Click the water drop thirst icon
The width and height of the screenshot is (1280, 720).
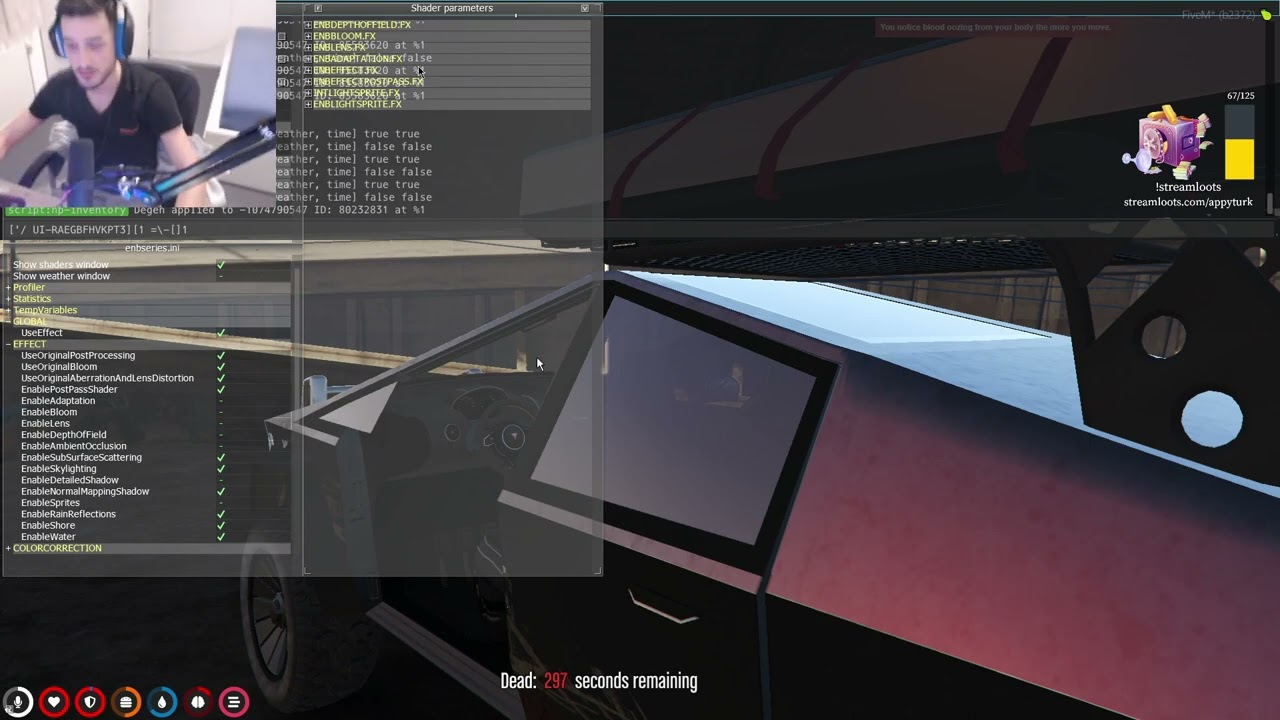tap(162, 702)
